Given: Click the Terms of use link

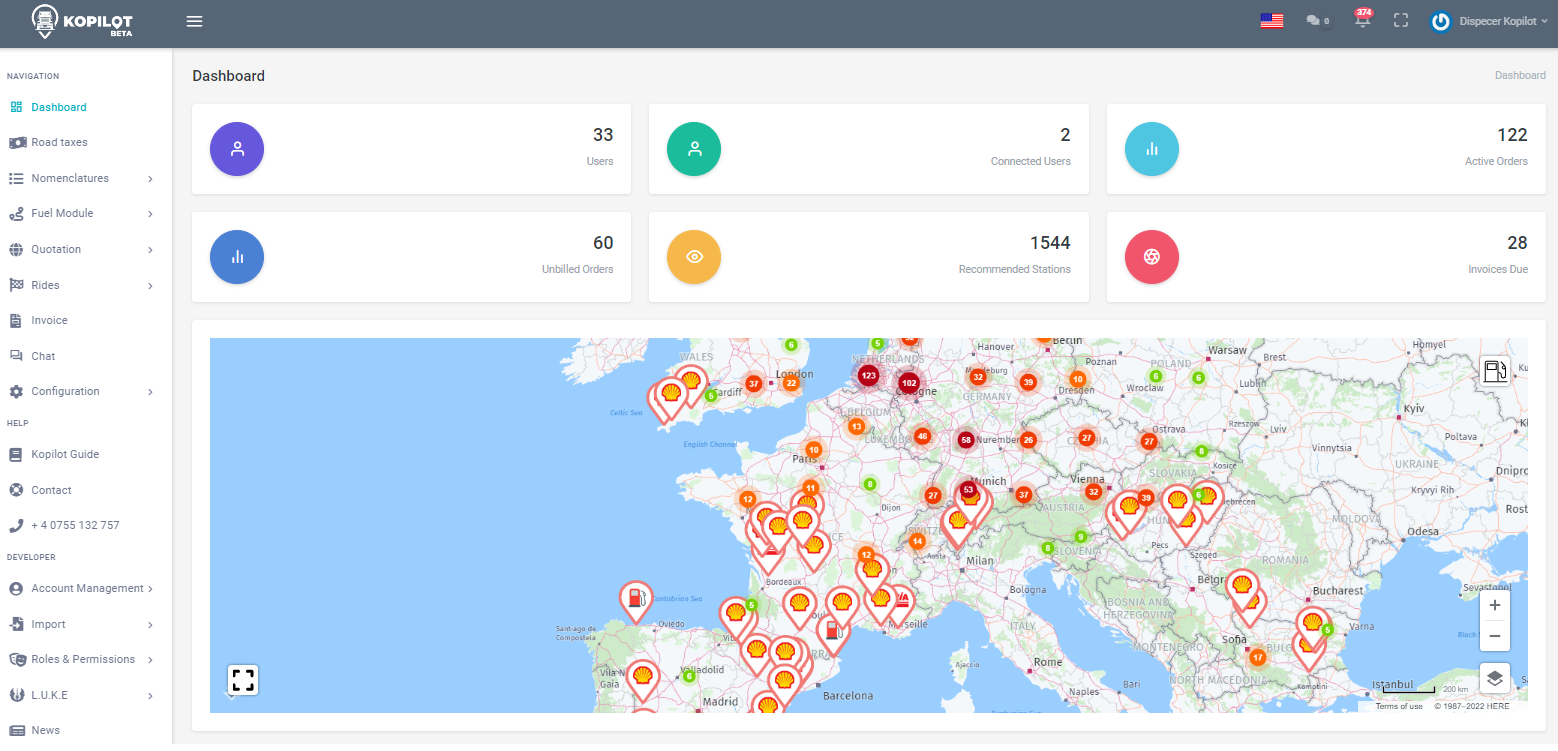Looking at the screenshot, I should click(x=1398, y=706).
